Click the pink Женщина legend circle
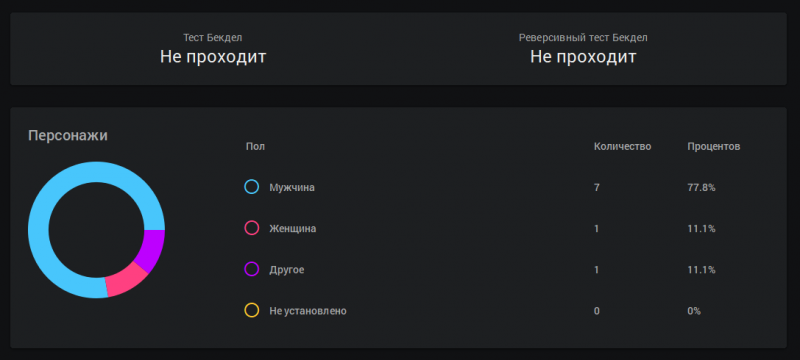Image resolution: width=800 pixels, height=360 pixels. [x=252, y=228]
